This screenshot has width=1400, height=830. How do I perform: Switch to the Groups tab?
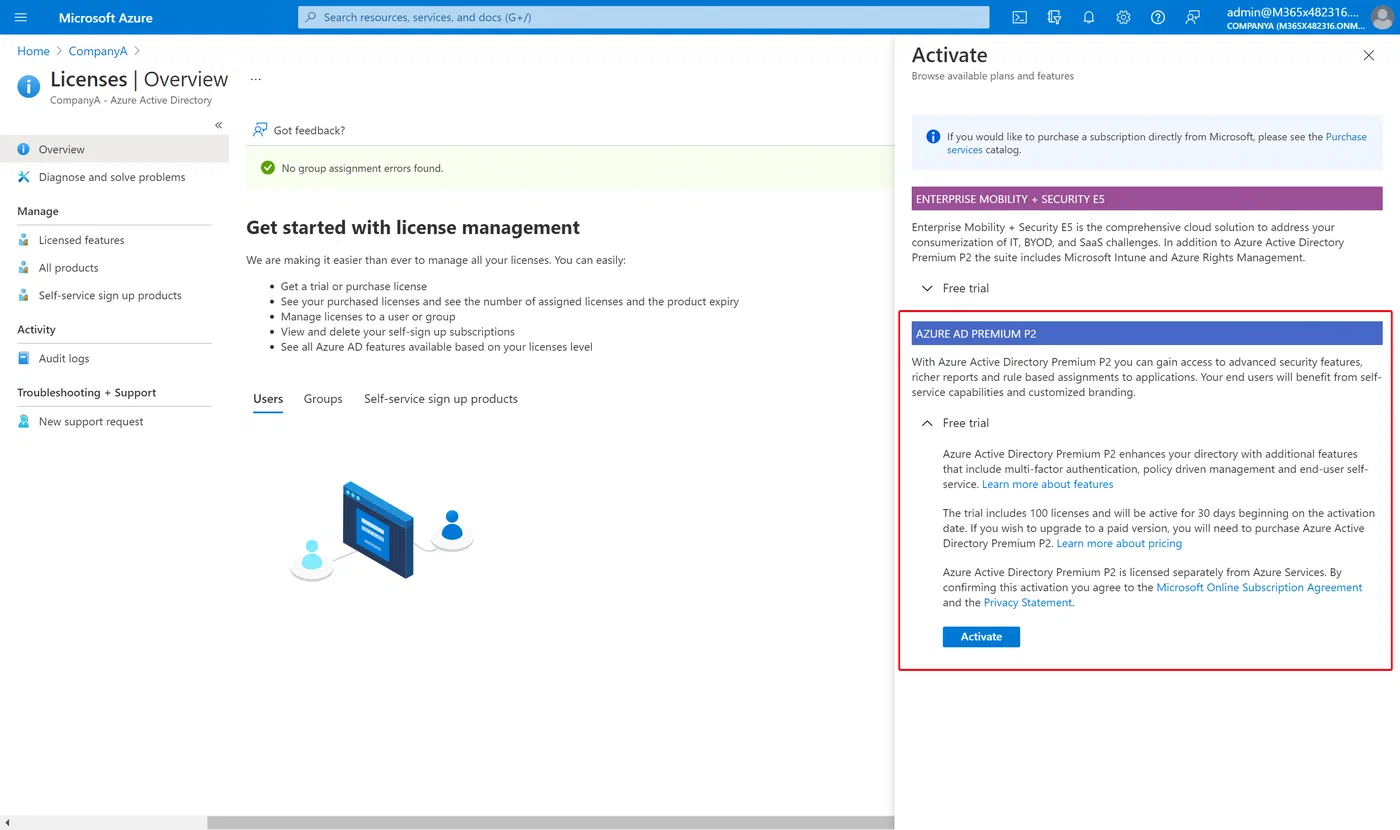[x=323, y=399]
